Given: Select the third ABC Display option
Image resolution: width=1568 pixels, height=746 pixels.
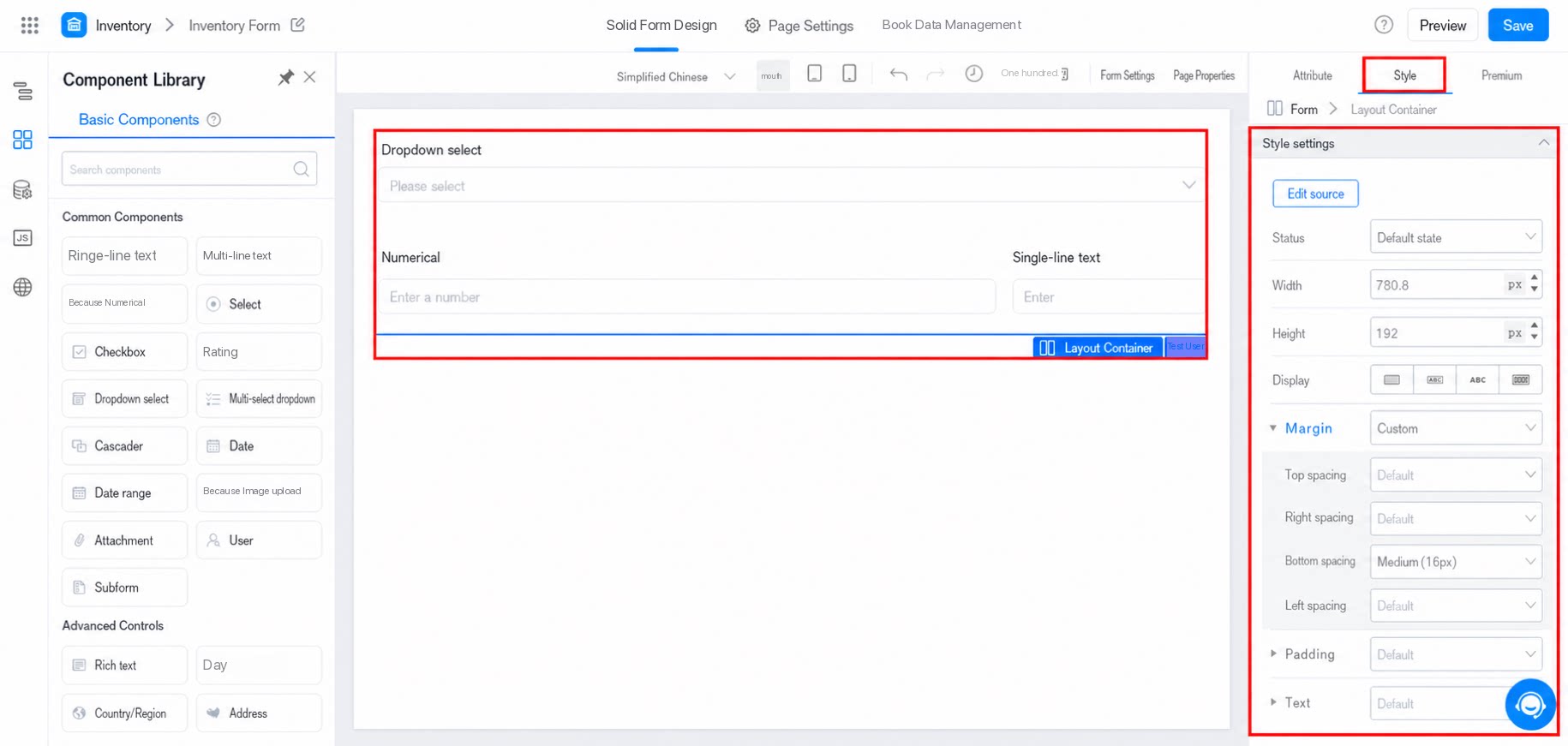Looking at the screenshot, I should pos(1478,380).
